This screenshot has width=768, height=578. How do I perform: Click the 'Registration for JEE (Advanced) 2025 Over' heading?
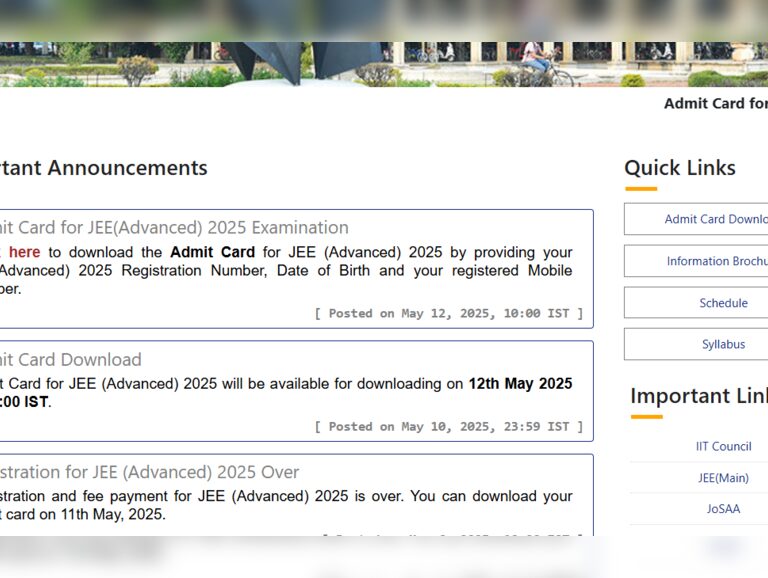point(149,472)
